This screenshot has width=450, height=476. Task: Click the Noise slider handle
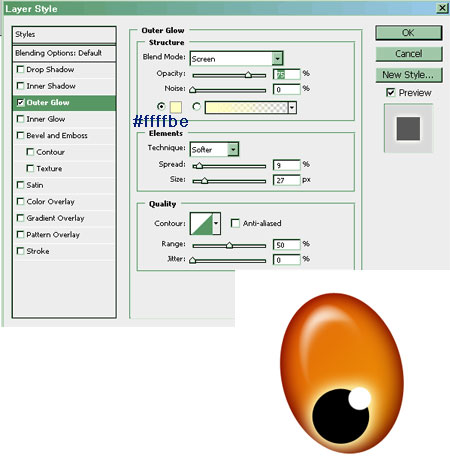tap(192, 90)
